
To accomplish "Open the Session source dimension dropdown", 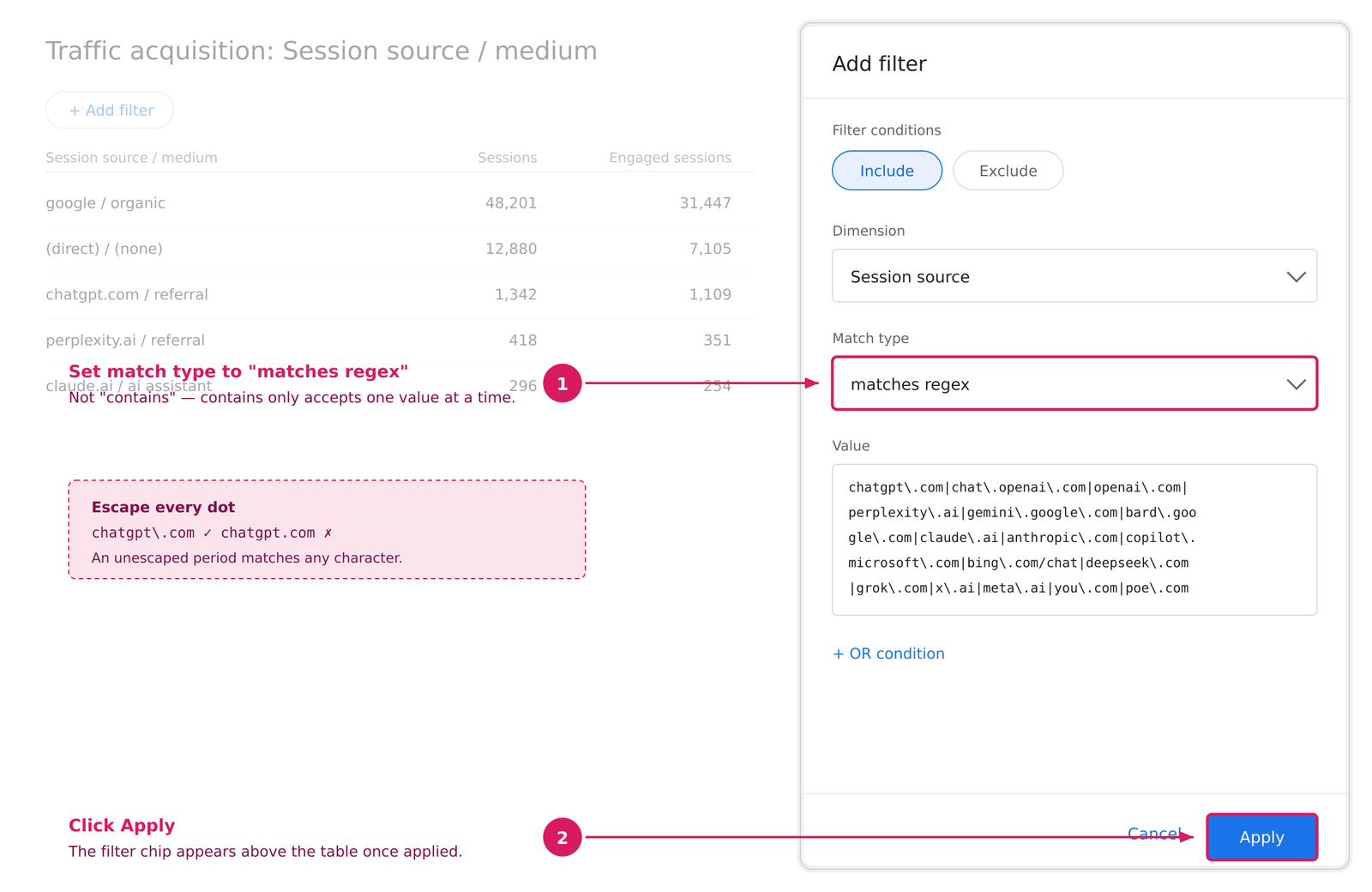I will tap(1074, 276).
